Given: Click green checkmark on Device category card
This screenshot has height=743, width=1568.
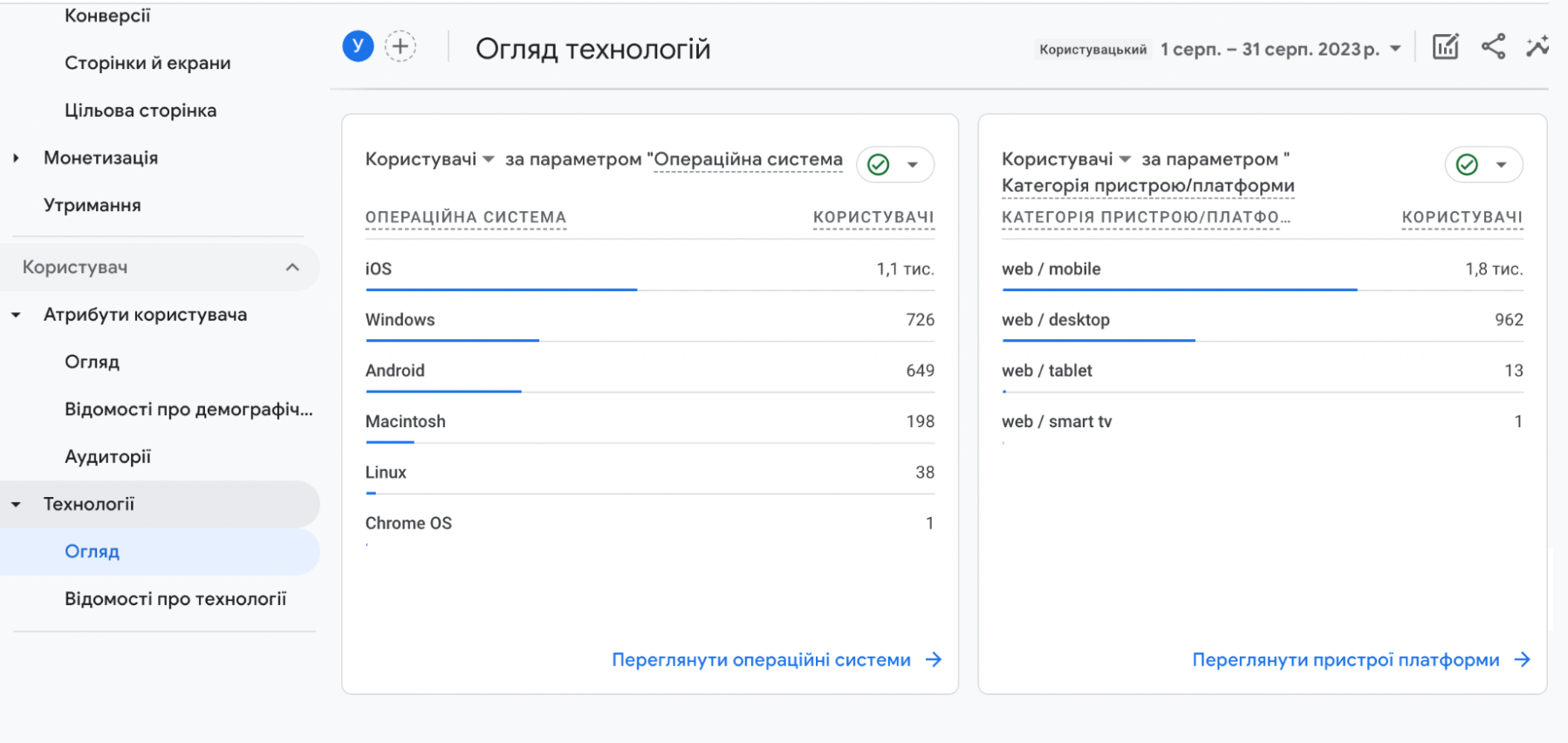Looking at the screenshot, I should click(x=1468, y=165).
